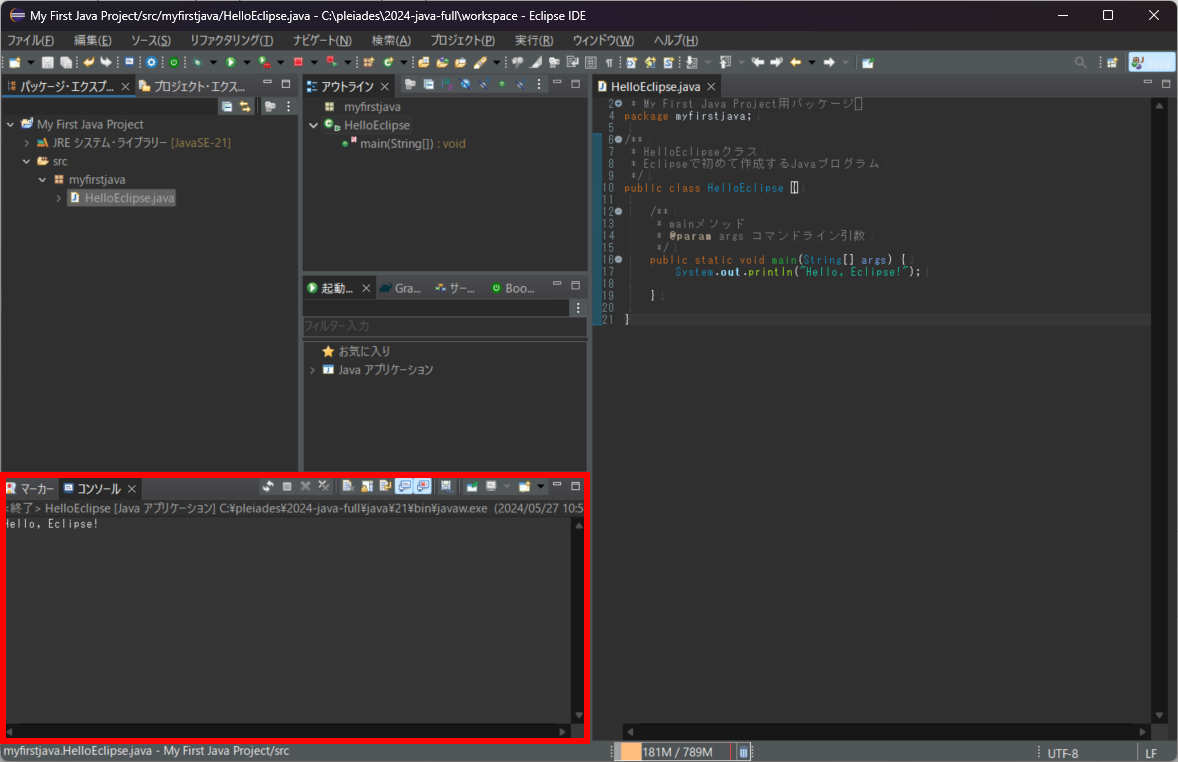This screenshot has height=762, width=1178.
Task: Toggle Scroll Lock in Console
Action: pyautogui.click(x=367, y=486)
